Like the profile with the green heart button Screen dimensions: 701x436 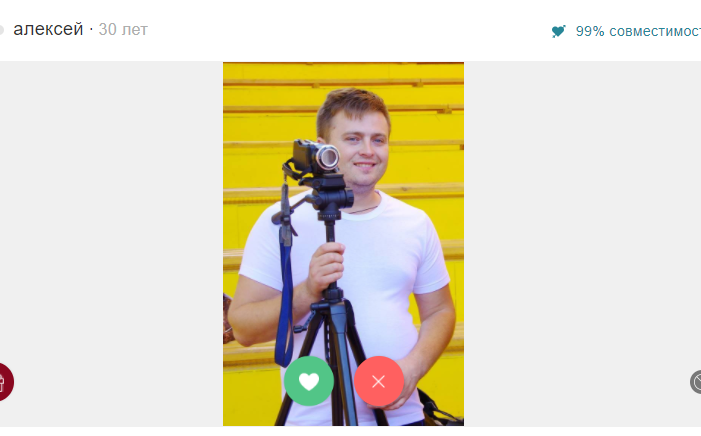(309, 381)
